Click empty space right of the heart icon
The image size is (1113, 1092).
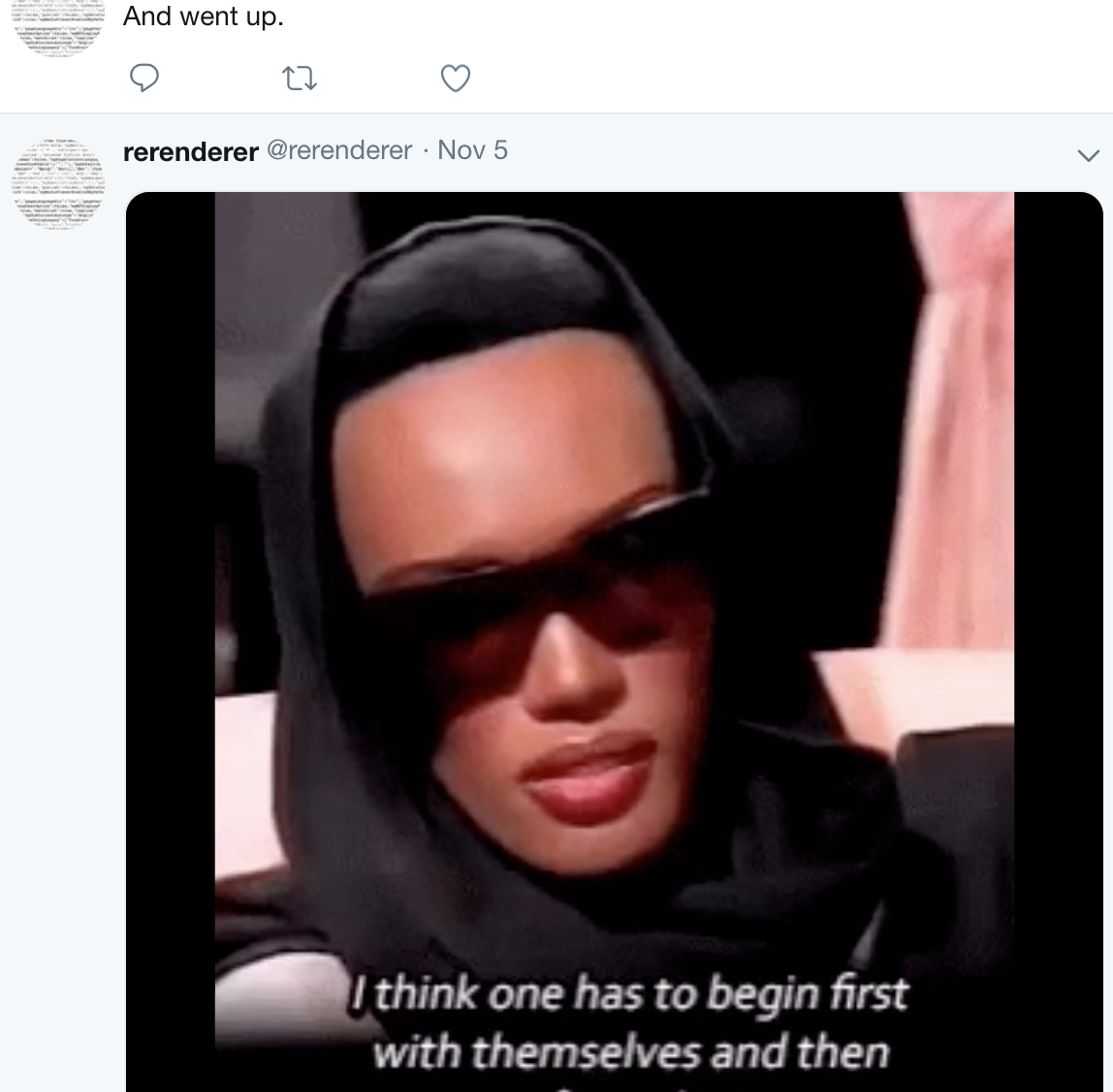tap(780, 79)
